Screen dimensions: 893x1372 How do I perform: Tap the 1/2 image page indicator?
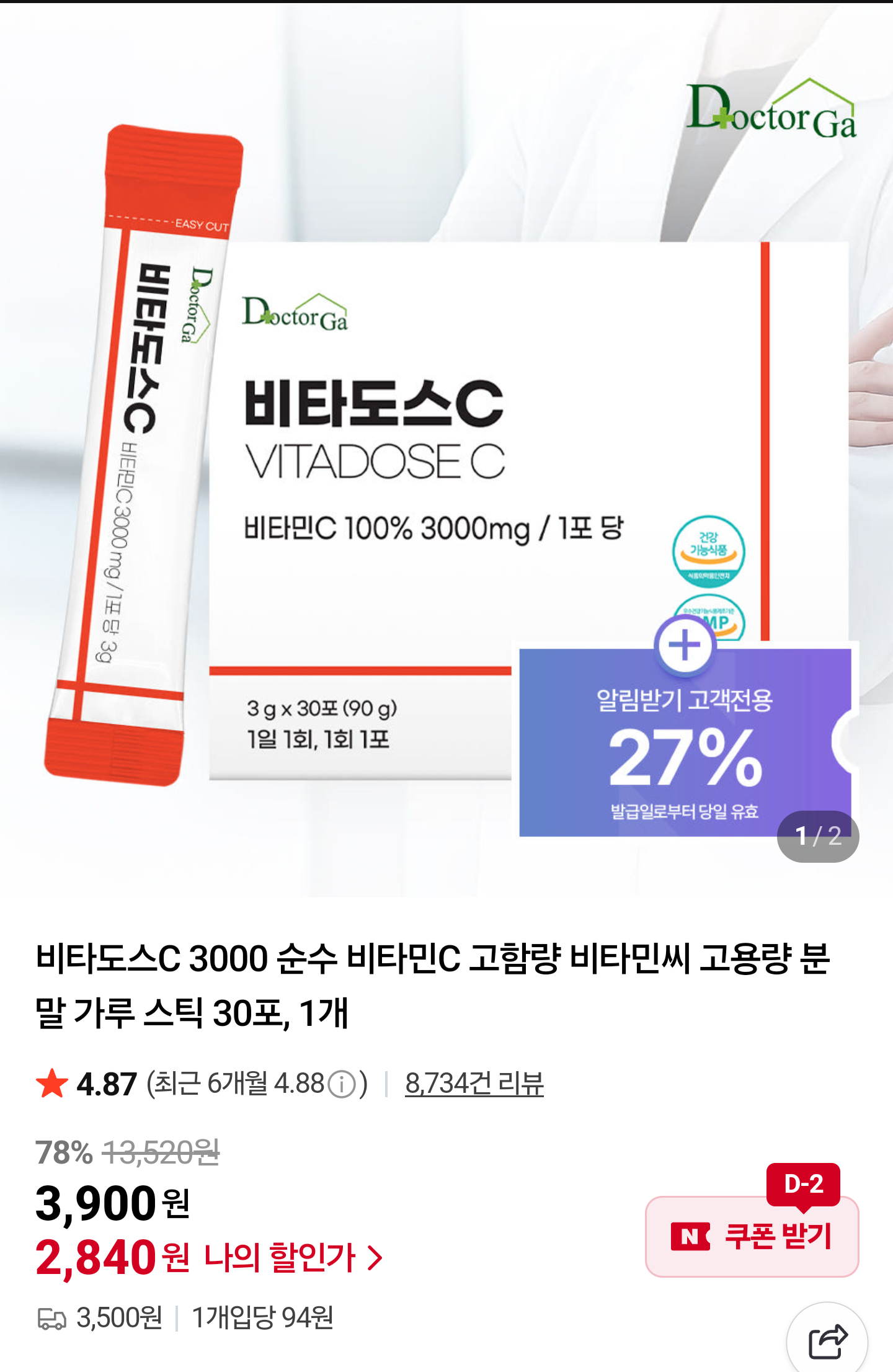(x=818, y=836)
